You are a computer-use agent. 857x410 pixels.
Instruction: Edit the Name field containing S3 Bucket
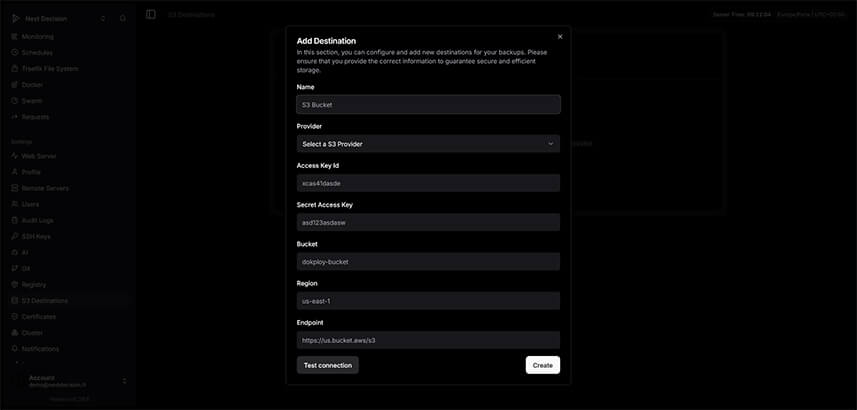tap(428, 104)
